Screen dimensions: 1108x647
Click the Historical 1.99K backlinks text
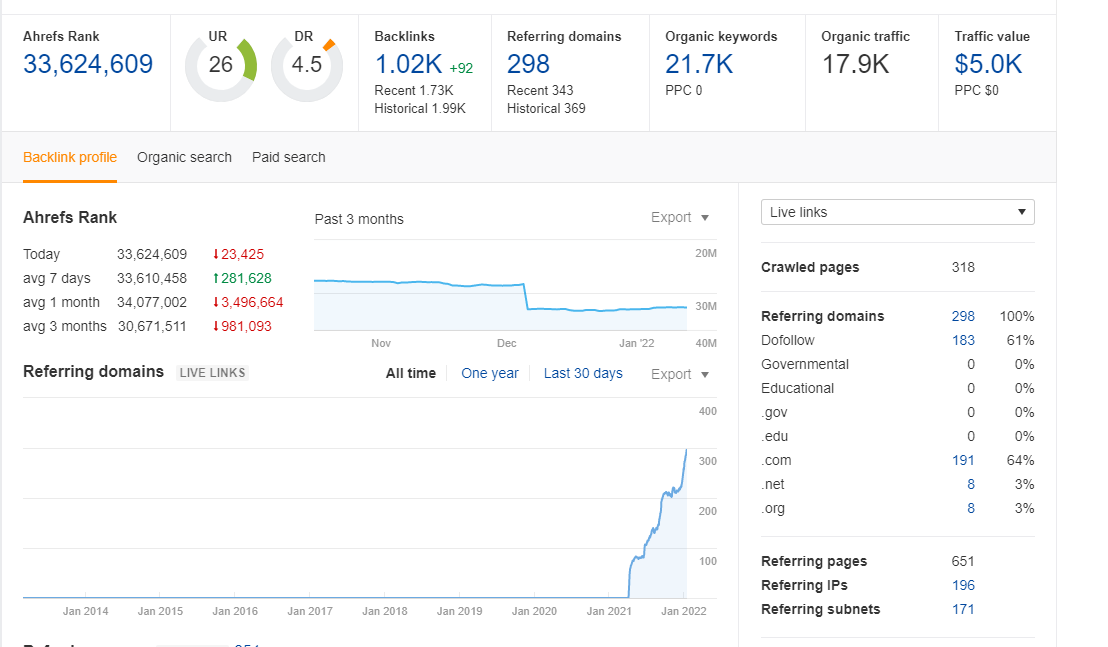click(x=420, y=109)
